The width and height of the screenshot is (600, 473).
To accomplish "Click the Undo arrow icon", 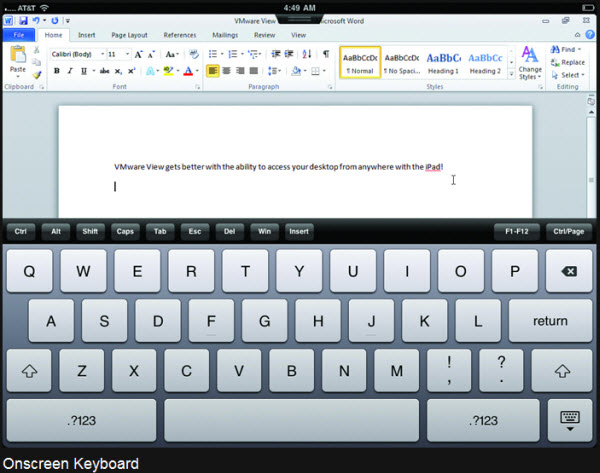I will (36, 20).
